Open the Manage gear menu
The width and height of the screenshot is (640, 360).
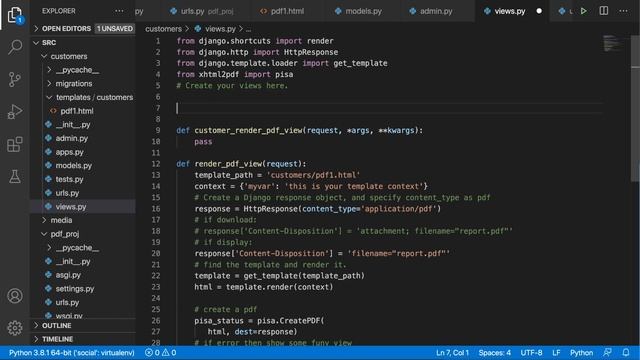[x=15, y=327]
